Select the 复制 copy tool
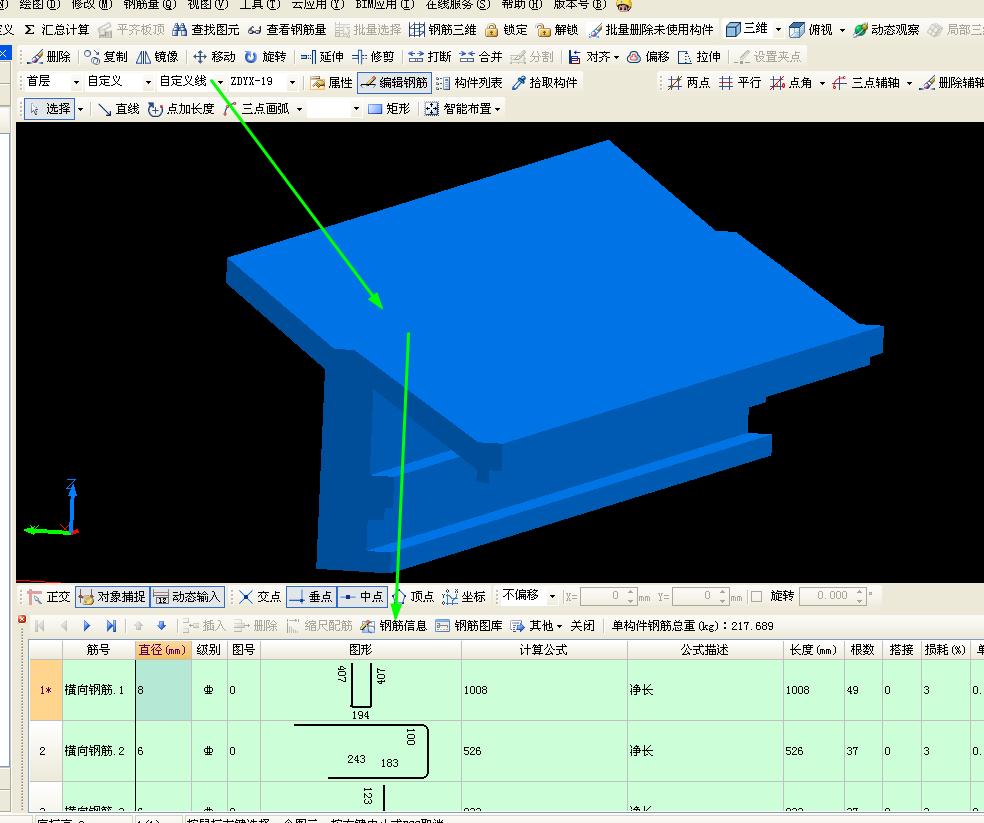 (106, 56)
